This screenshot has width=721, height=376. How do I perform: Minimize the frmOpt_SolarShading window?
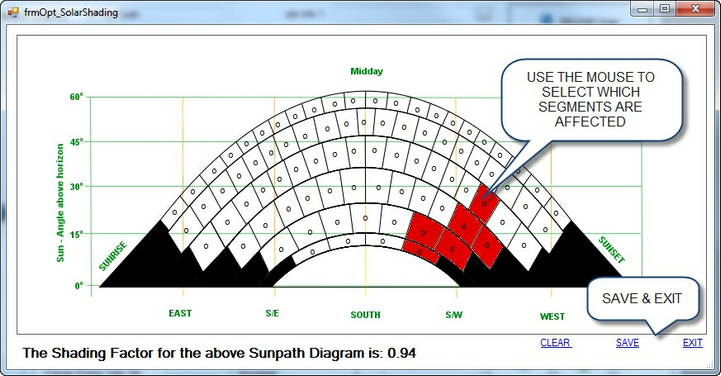click(643, 9)
